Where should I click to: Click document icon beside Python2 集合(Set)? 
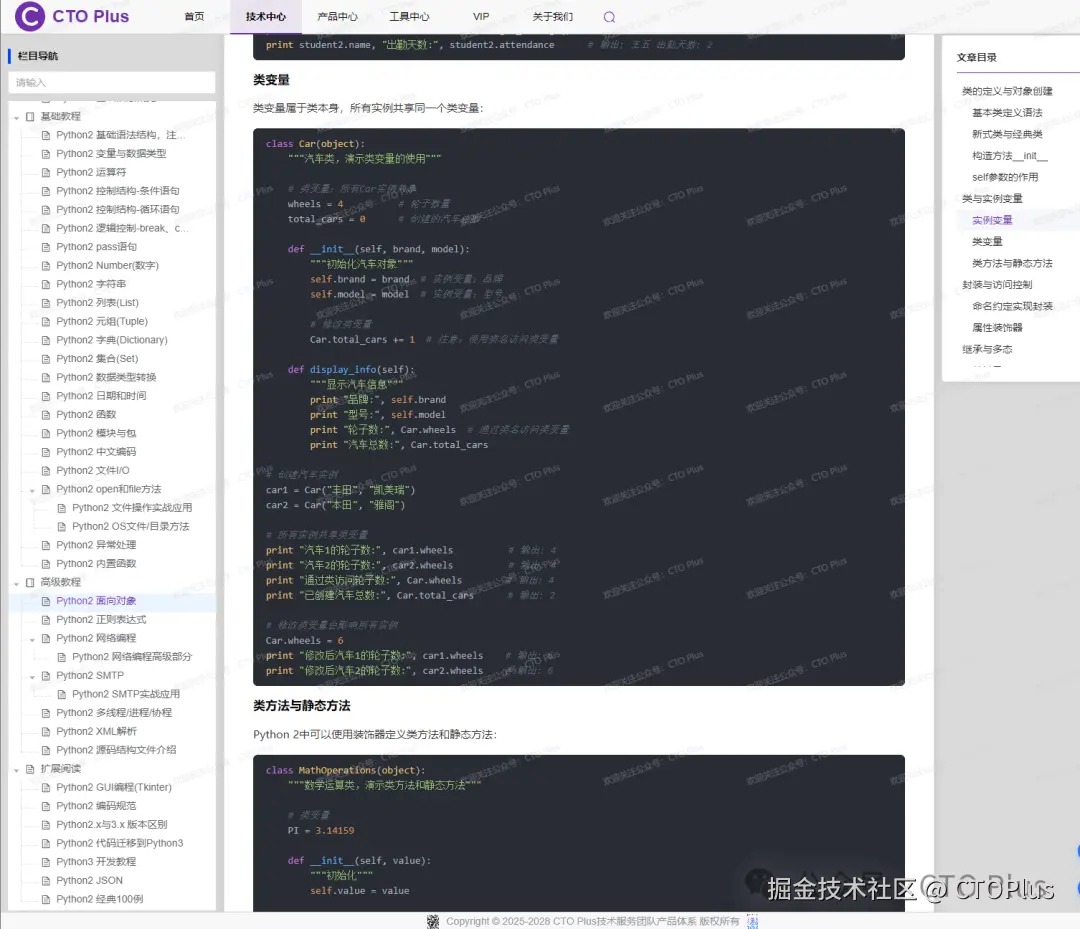tap(46, 358)
